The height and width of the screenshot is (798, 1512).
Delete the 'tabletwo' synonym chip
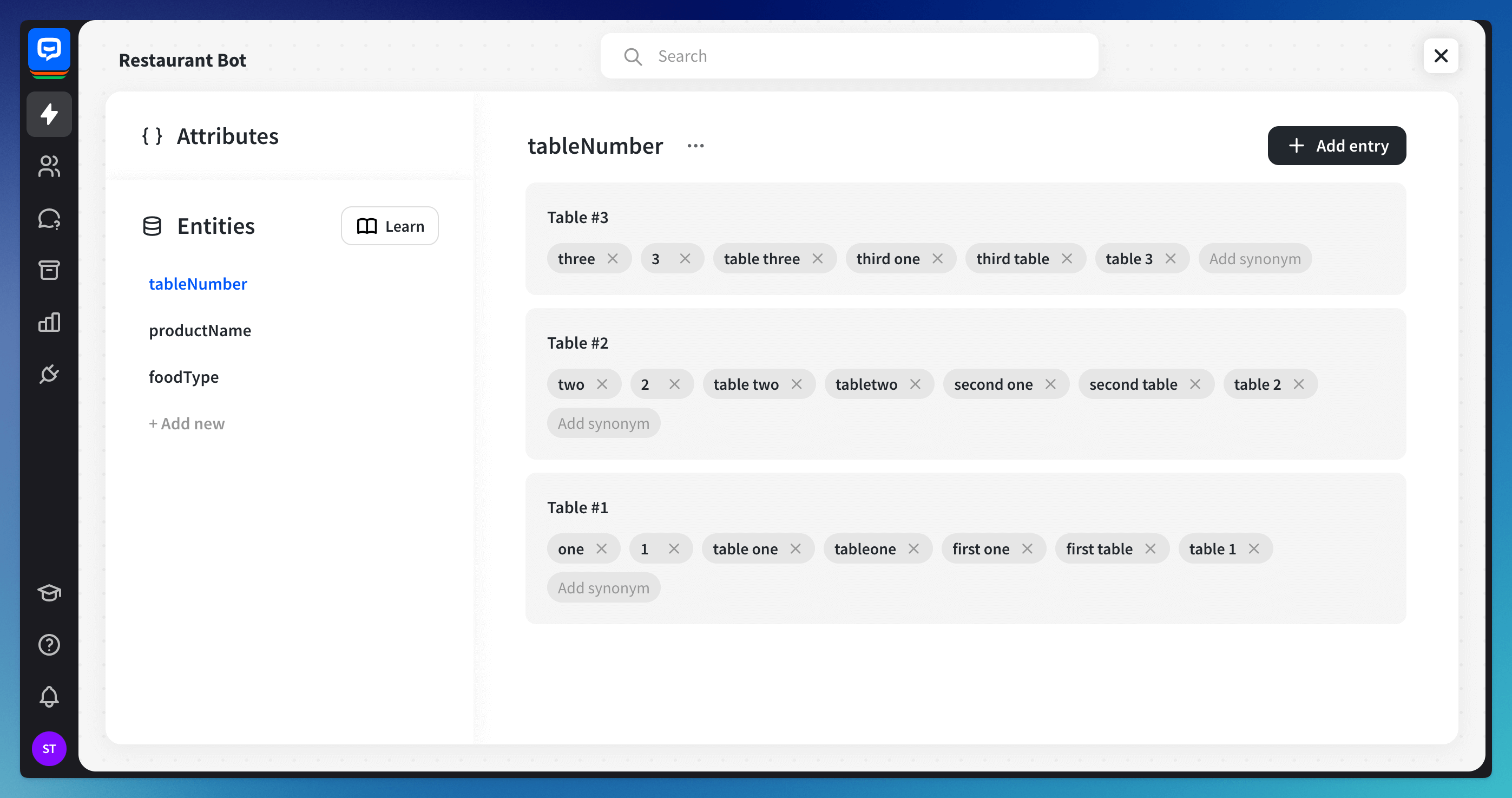[915, 384]
